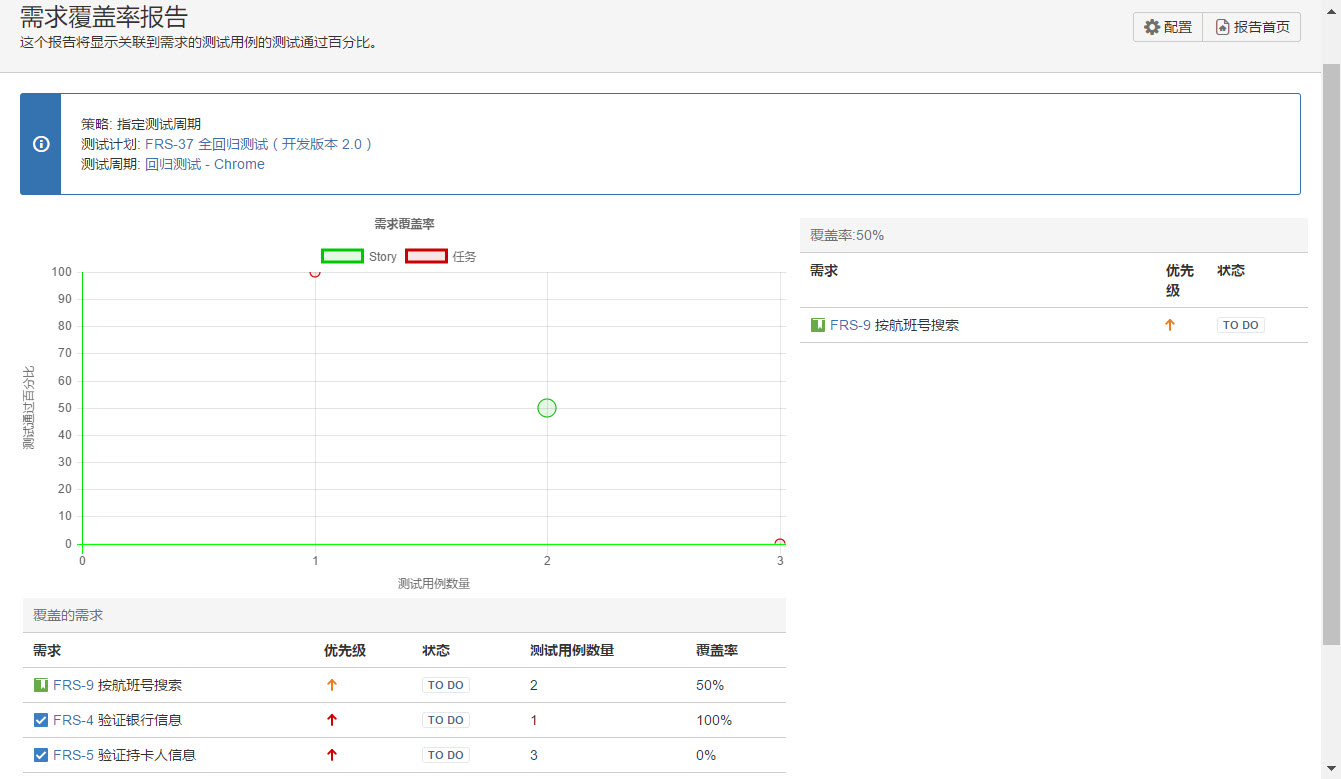Go to 报告首页 report home

[x=1252, y=27]
